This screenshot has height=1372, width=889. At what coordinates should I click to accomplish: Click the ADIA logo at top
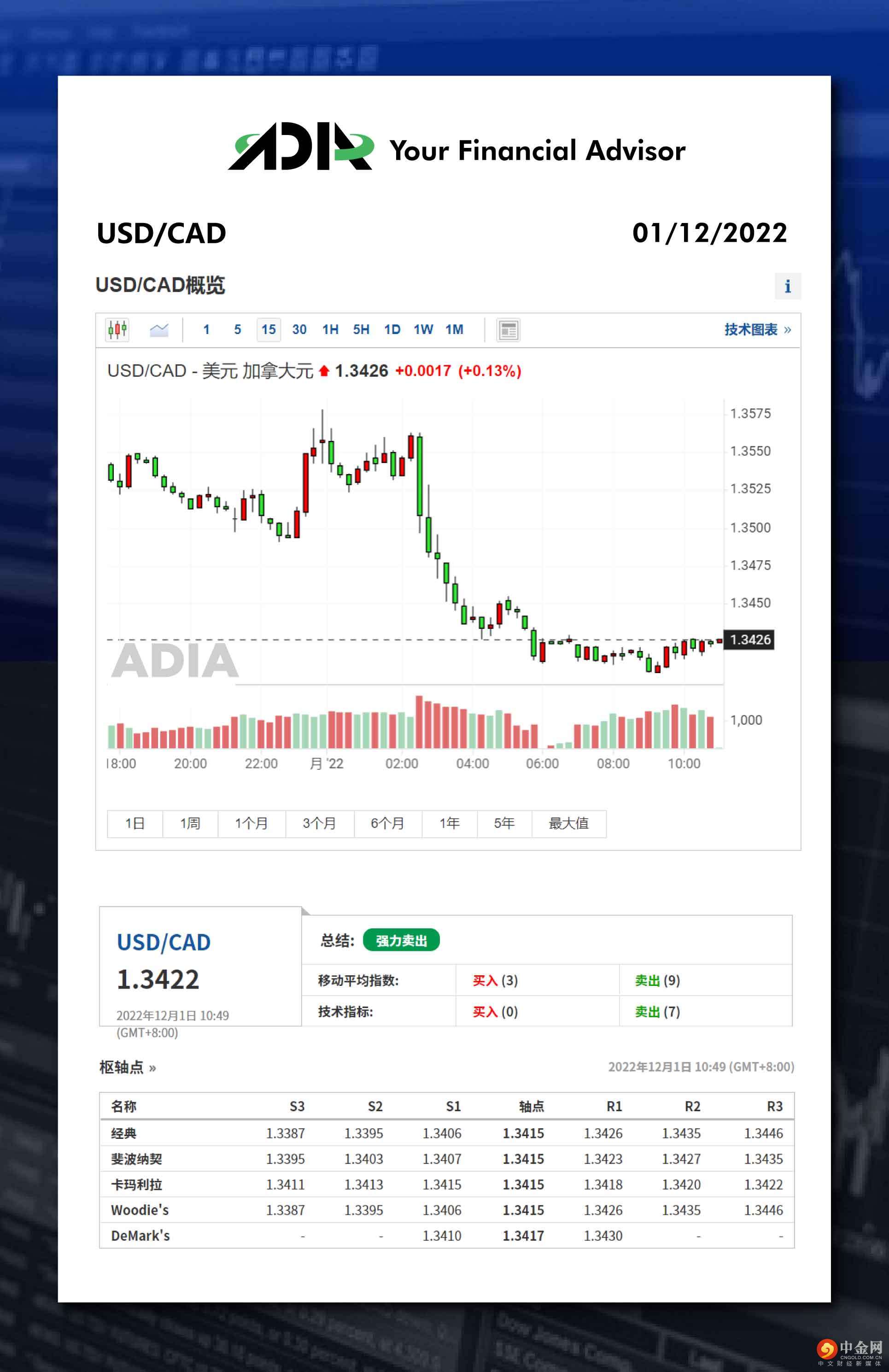click(300, 147)
